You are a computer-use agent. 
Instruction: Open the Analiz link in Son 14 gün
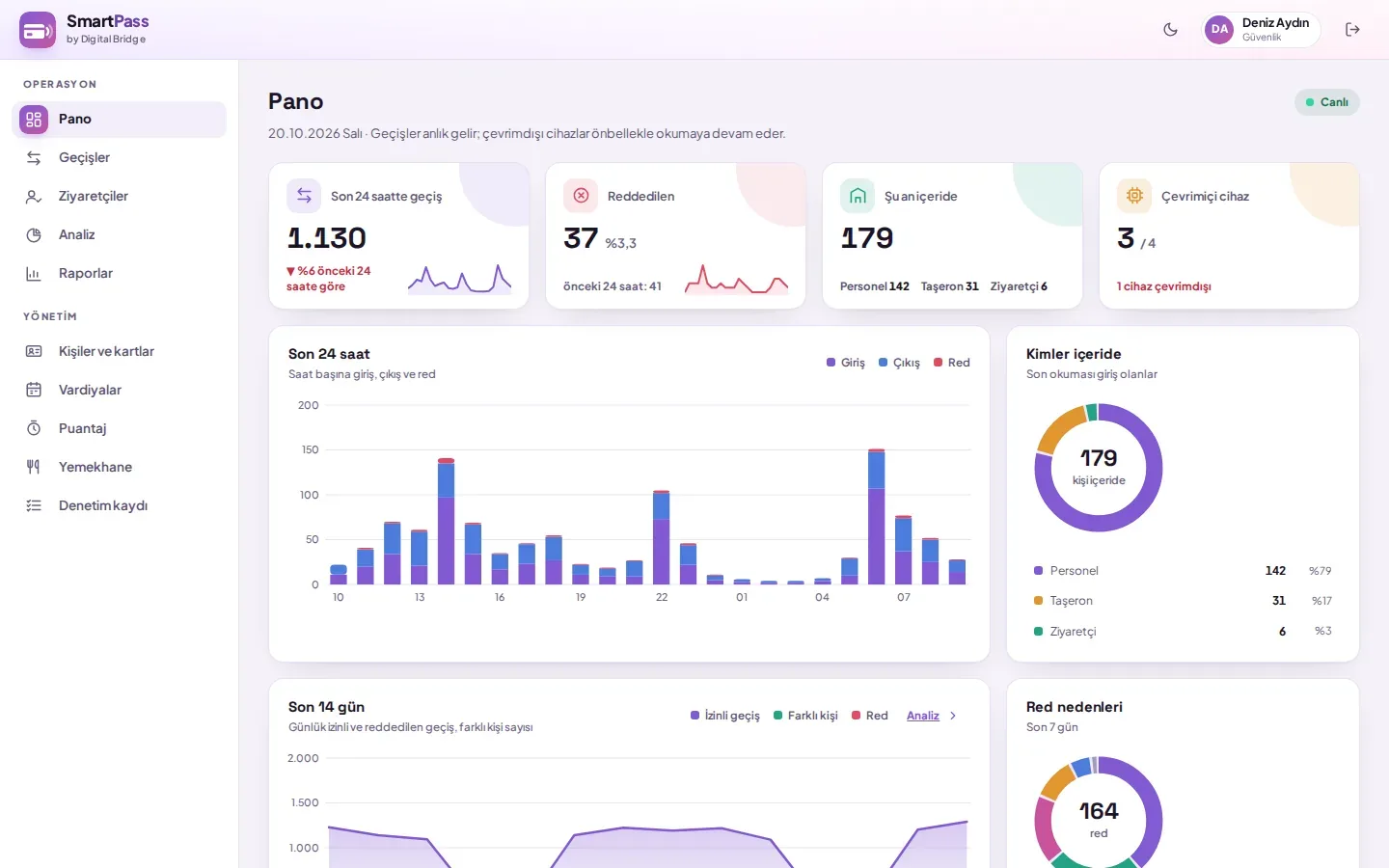[x=923, y=717]
